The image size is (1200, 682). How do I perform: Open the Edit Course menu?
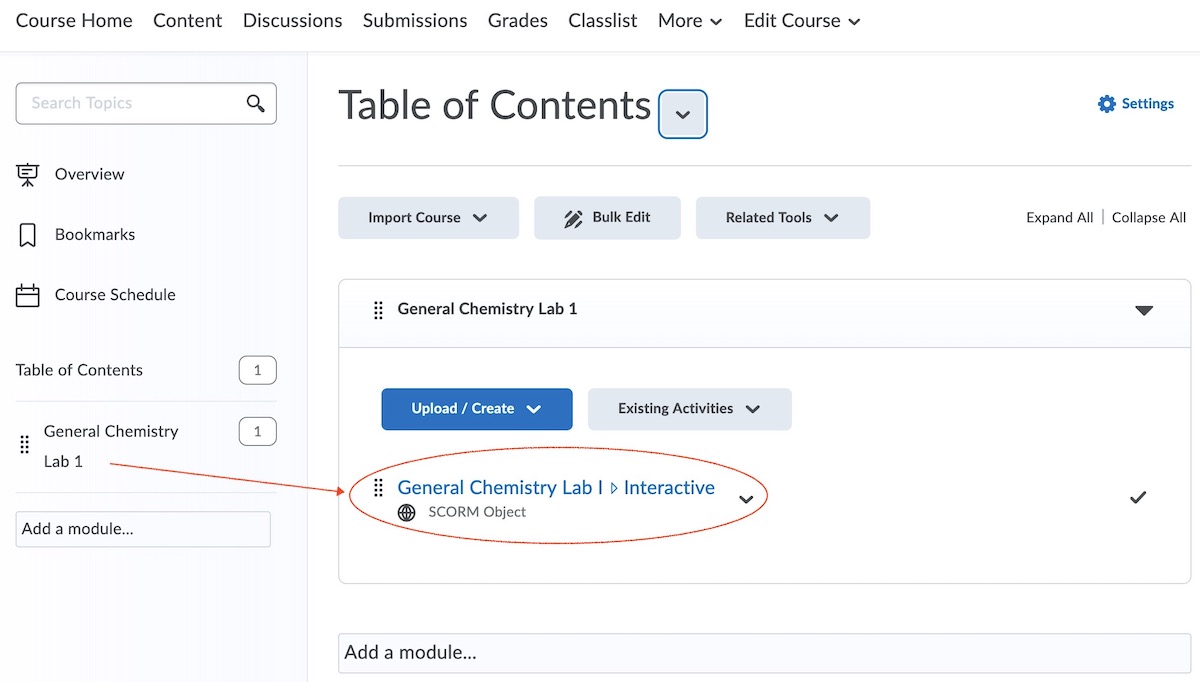click(801, 21)
